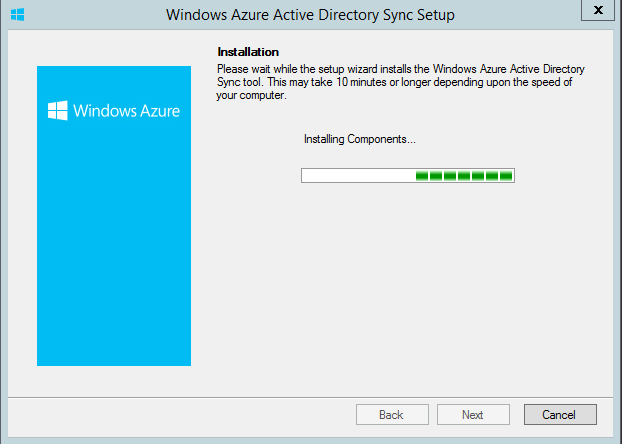
Task: Click the rightmost green progress block
Action: click(x=506, y=176)
